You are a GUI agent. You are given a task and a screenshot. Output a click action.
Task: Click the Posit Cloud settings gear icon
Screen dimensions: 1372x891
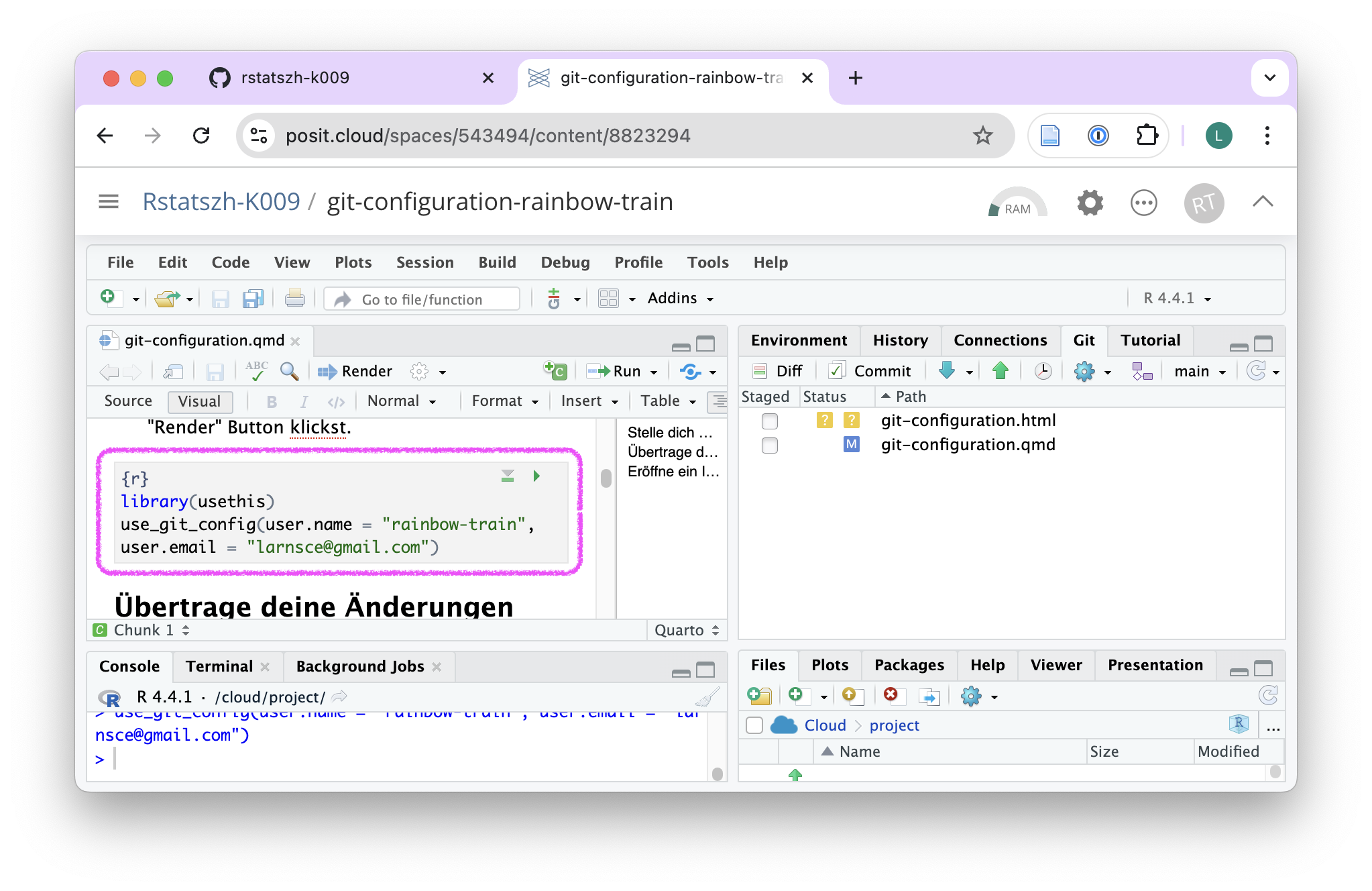point(1090,203)
